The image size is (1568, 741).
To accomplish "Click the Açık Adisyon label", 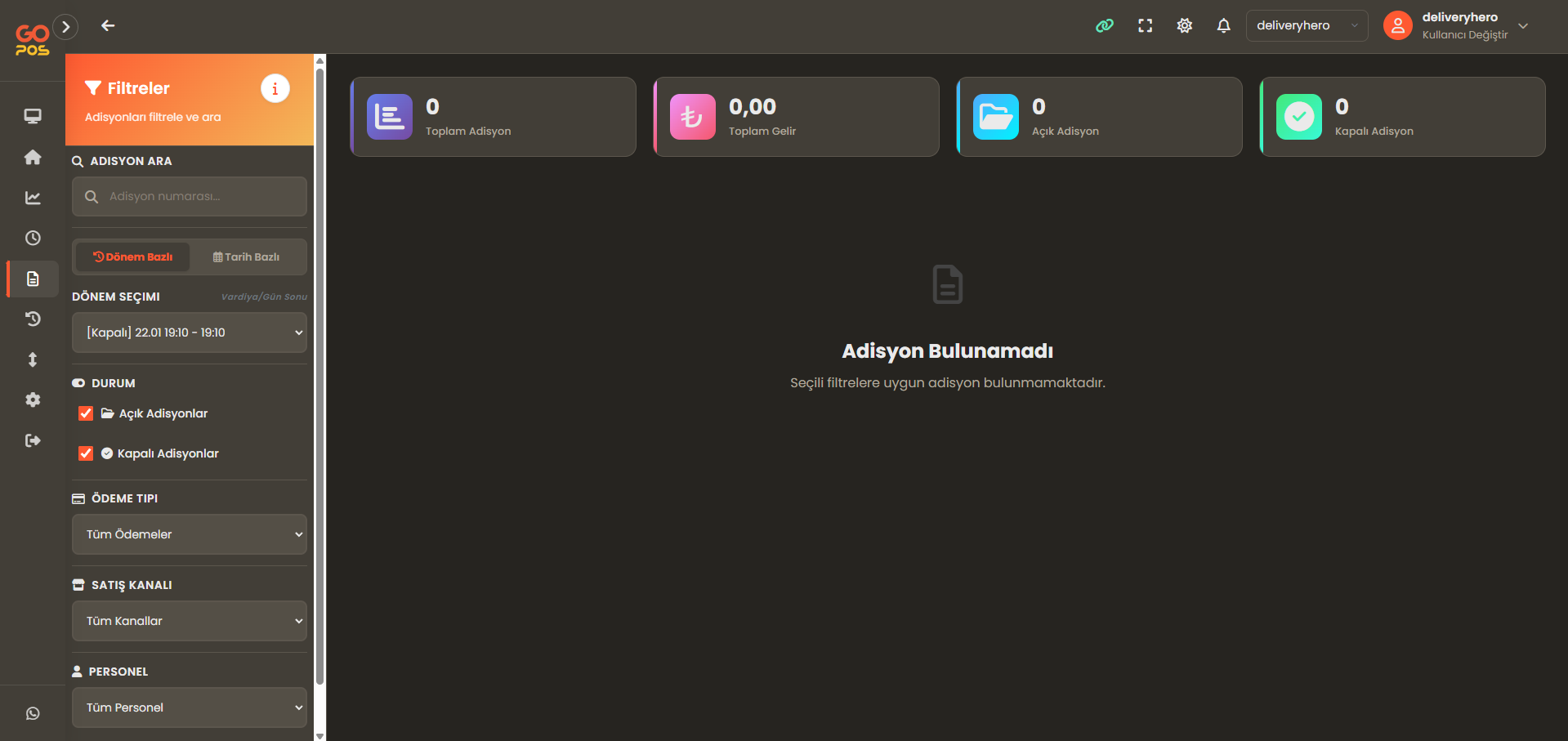I will [x=1065, y=132].
